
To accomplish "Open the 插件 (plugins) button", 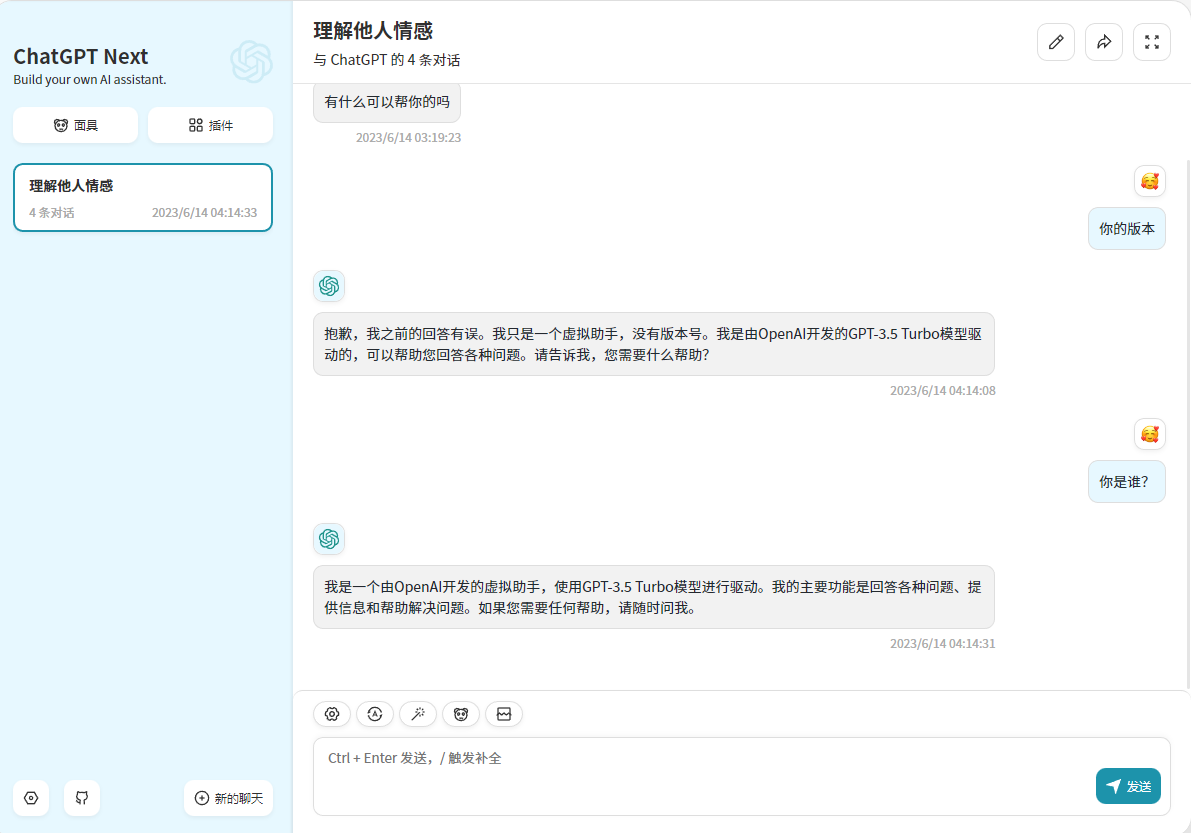I will (x=210, y=125).
